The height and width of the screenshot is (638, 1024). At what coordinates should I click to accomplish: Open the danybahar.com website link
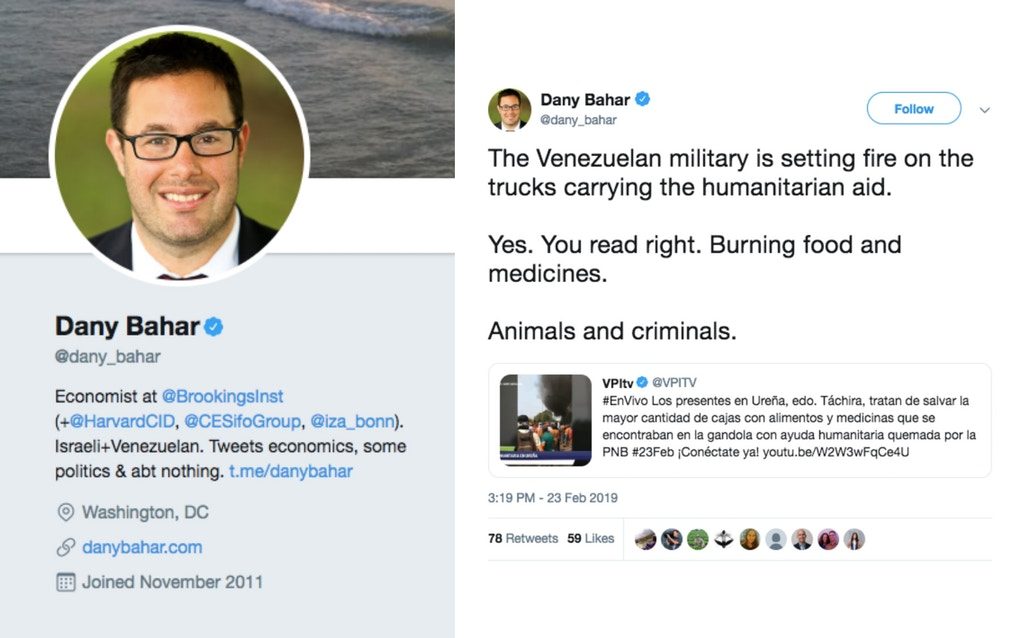pos(142,547)
